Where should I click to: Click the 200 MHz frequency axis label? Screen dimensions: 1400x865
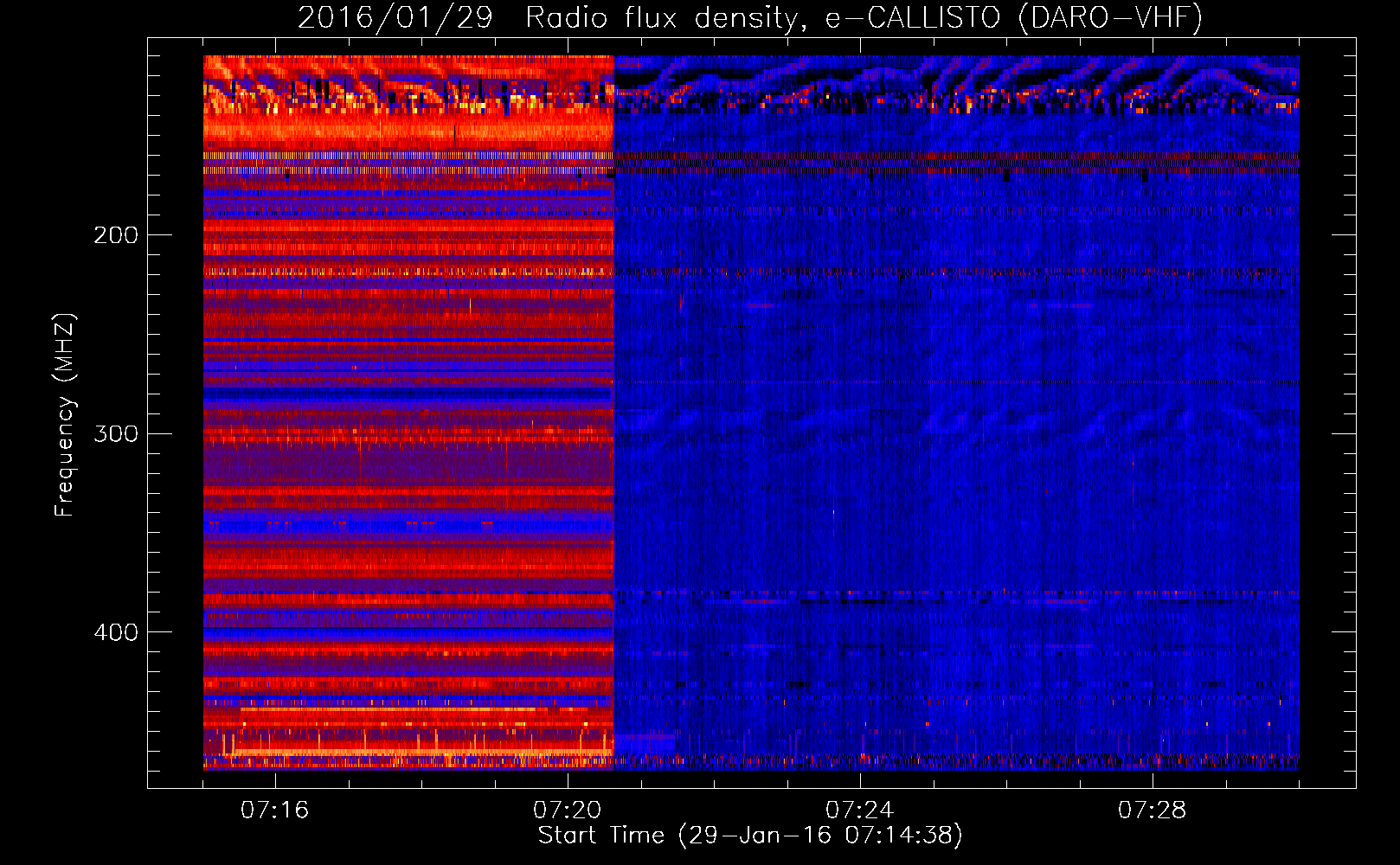[116, 235]
